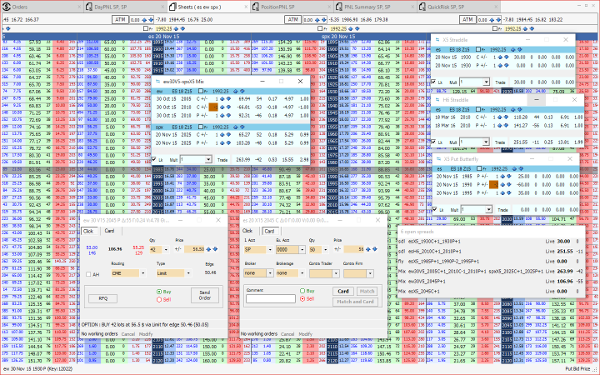600x375 pixels.
Task: Click up diamond on 30 Oct 15 2010 P row
Action: [x=222, y=116]
